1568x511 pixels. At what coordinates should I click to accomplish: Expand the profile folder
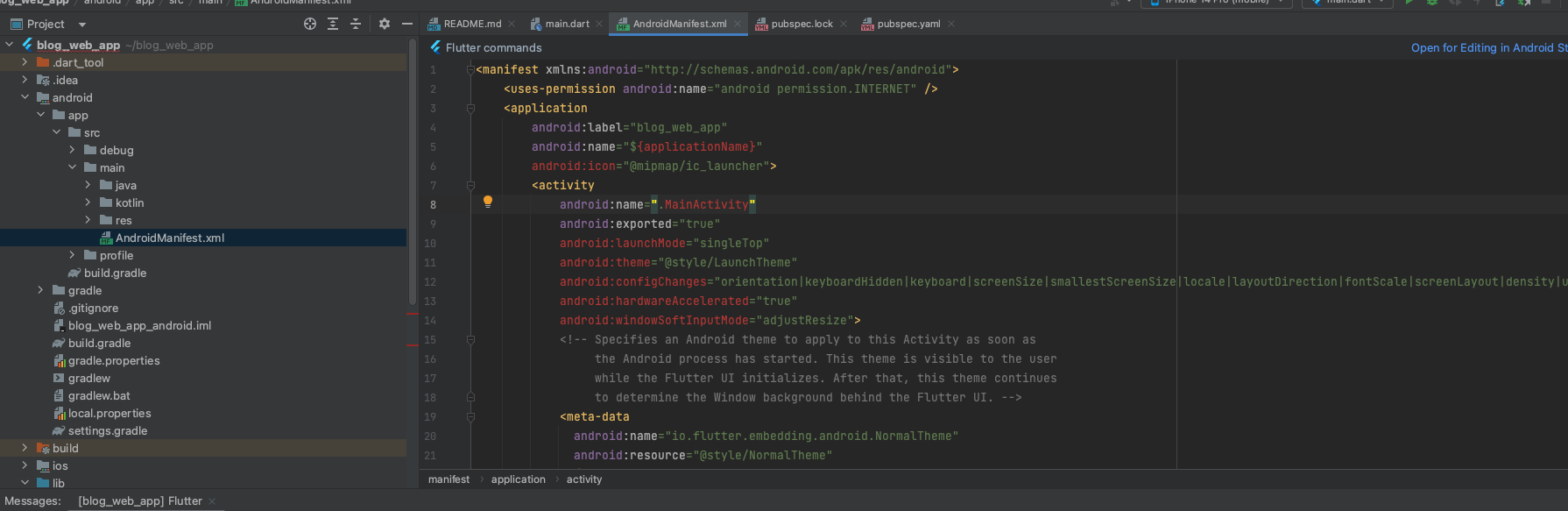(73, 255)
